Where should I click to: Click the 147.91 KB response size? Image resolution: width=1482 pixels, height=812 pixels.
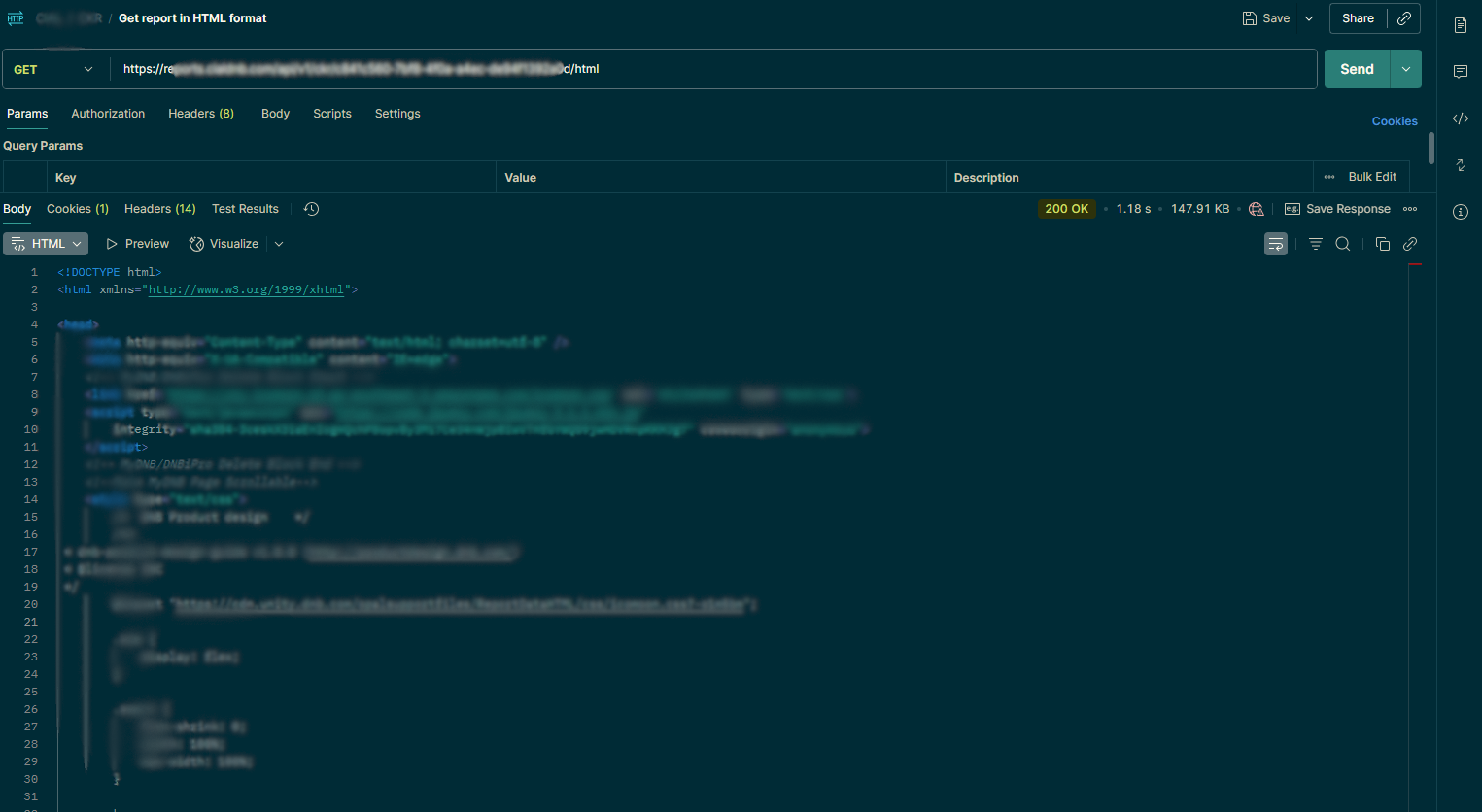coord(1200,209)
